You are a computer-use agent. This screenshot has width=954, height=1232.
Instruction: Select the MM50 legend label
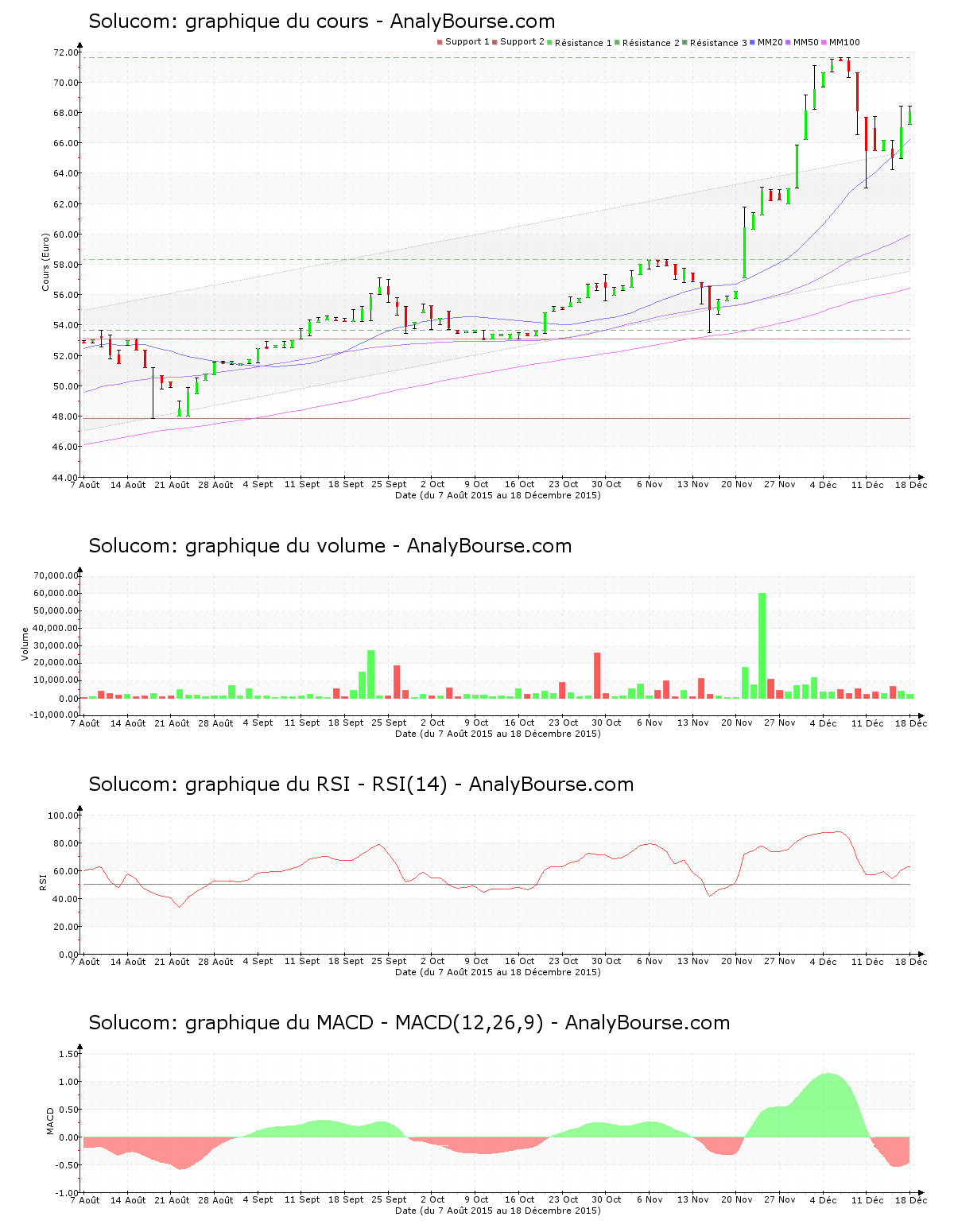pos(805,42)
